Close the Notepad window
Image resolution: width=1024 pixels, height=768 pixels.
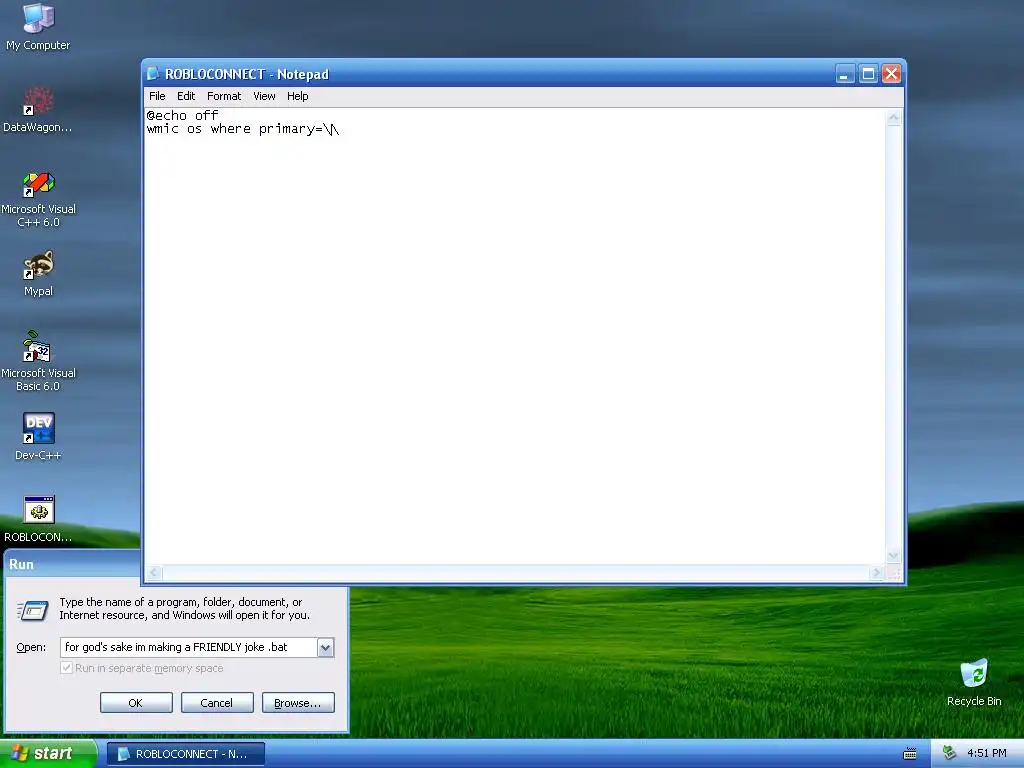[891, 74]
